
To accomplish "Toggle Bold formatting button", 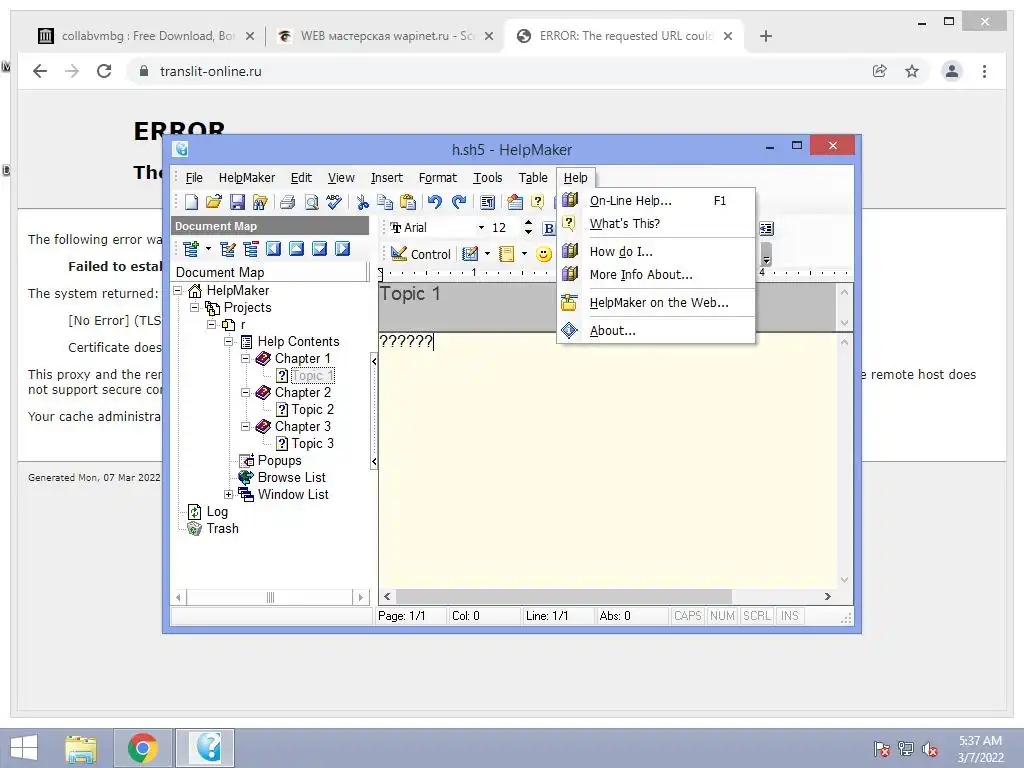I will click(549, 228).
